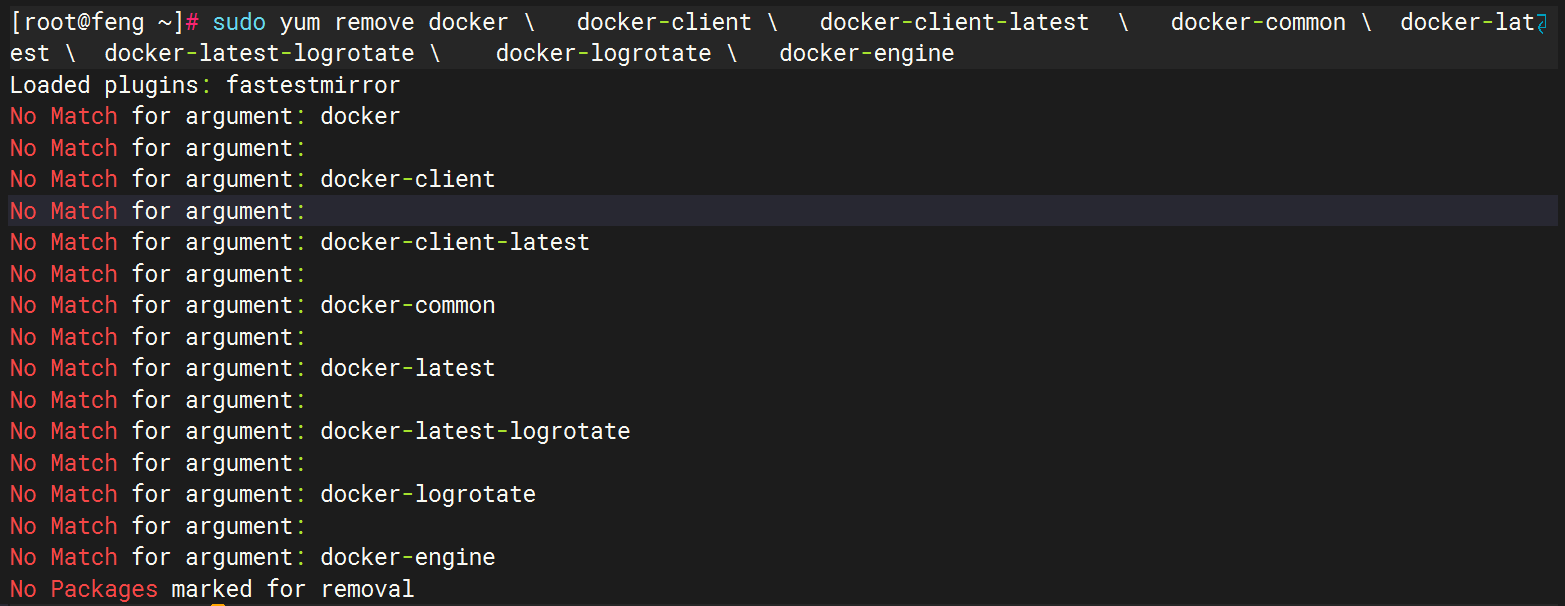Click the first No Match line's docker argument

pyautogui.click(x=360, y=116)
